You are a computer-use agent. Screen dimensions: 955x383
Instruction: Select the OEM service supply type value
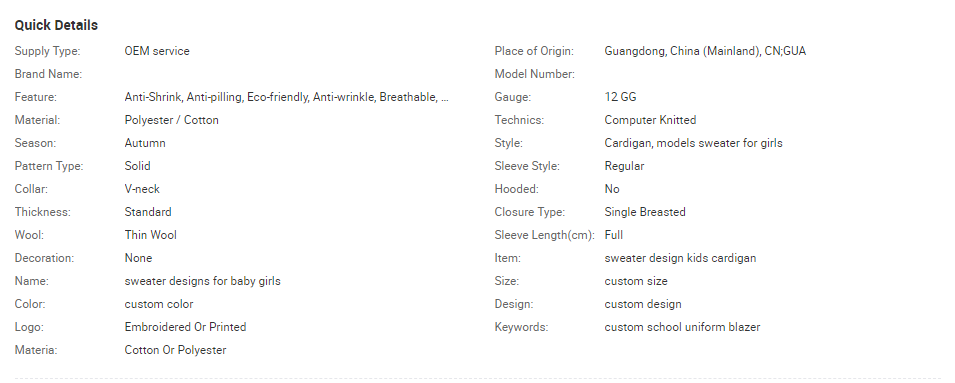[x=157, y=51]
